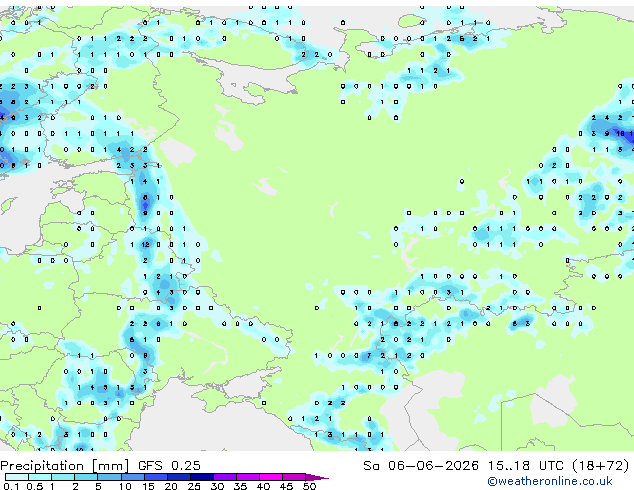Click the '15..18 UTC' time label

[x=525, y=466]
